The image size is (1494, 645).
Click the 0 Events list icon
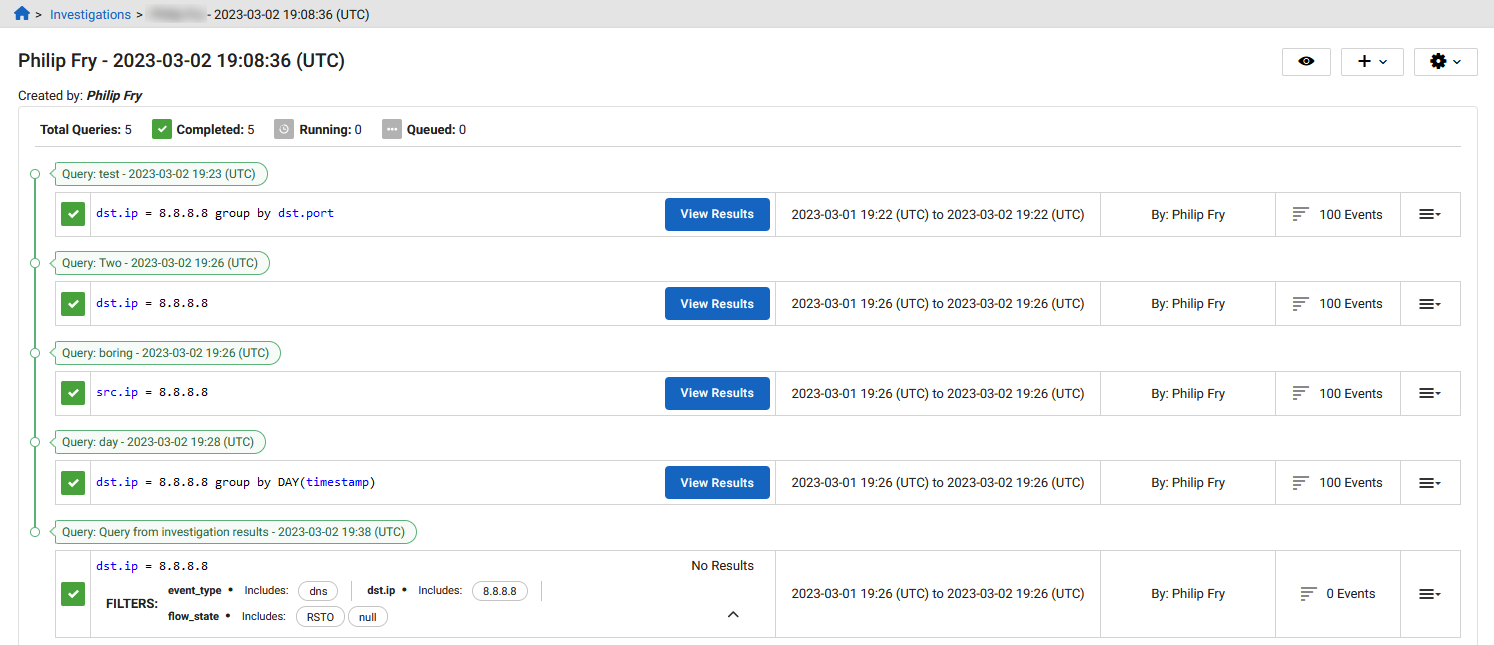click(x=1308, y=594)
